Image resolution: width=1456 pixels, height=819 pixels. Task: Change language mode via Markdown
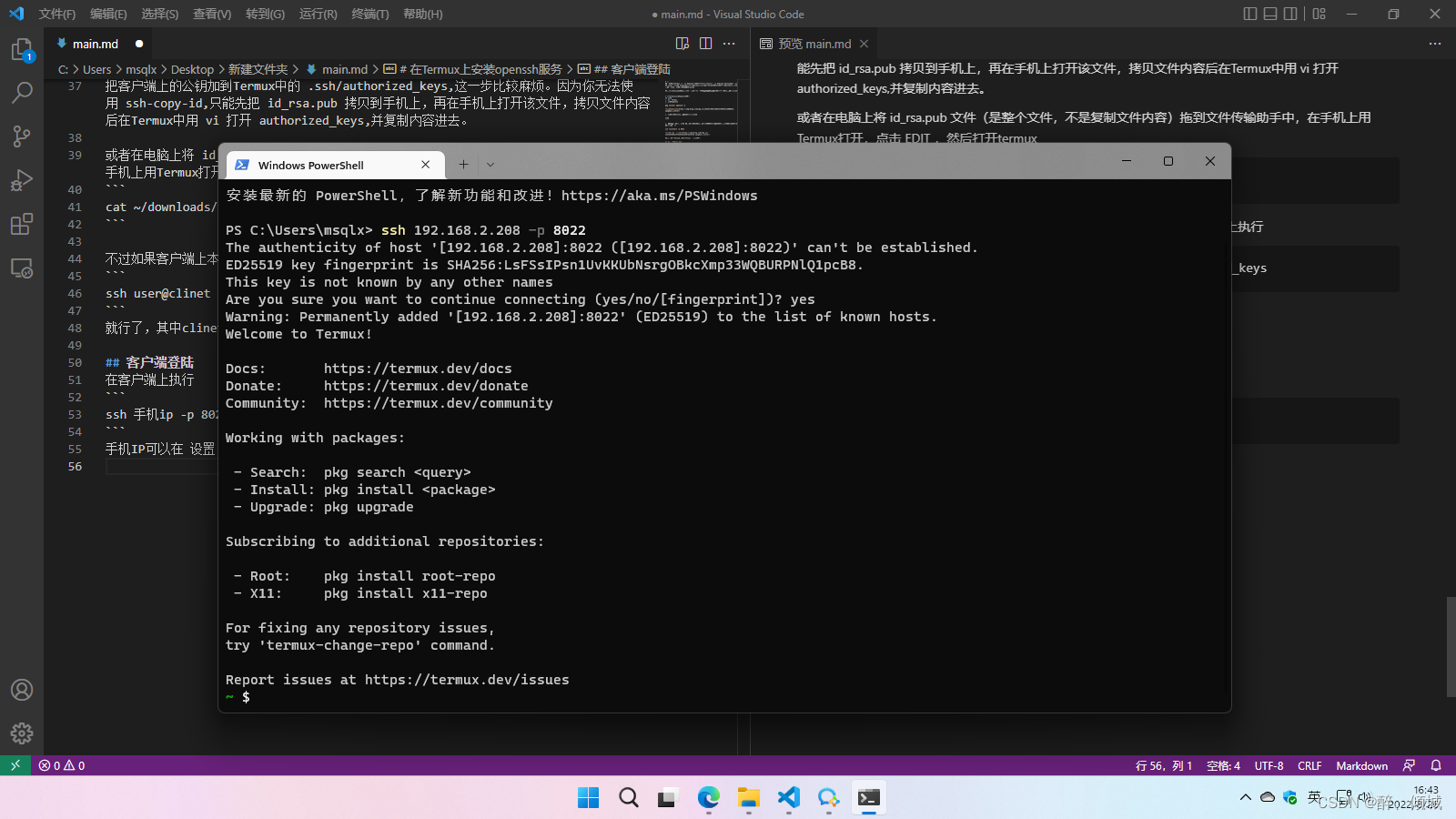click(1361, 765)
